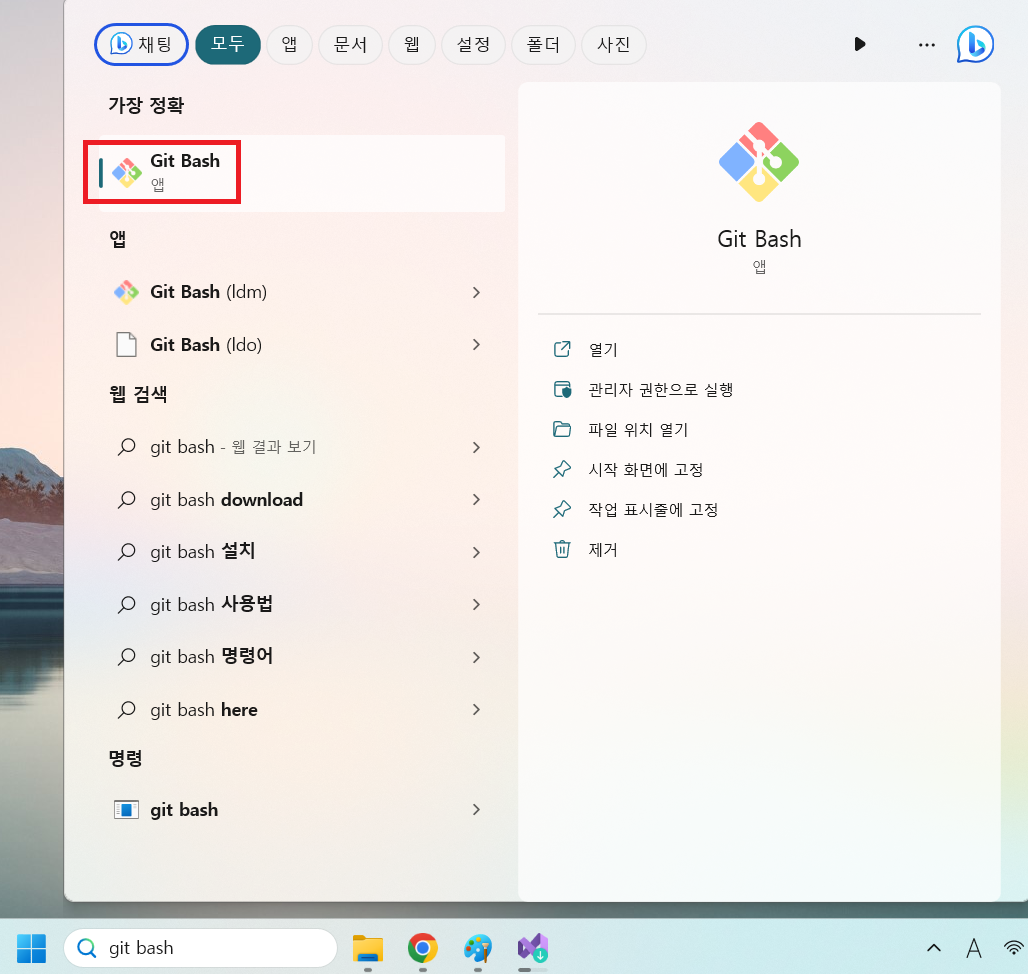Click search icon beside 'git bash 사용법'

click(127, 604)
